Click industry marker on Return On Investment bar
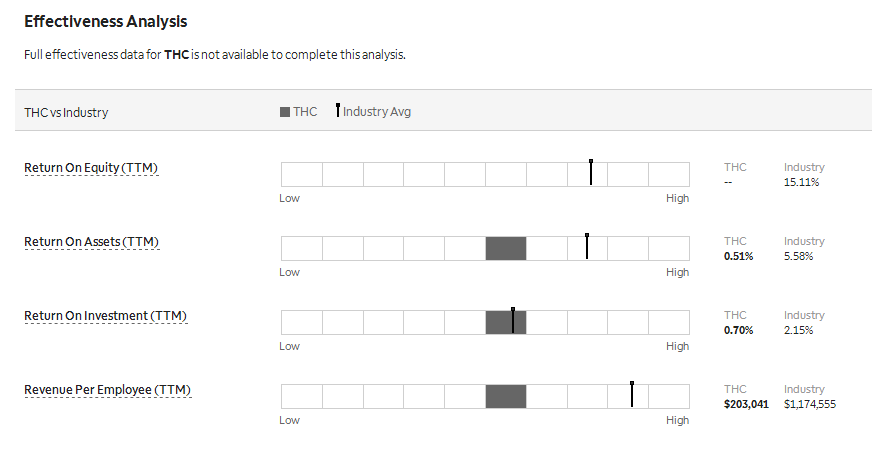The height and width of the screenshot is (454, 872). point(513,320)
